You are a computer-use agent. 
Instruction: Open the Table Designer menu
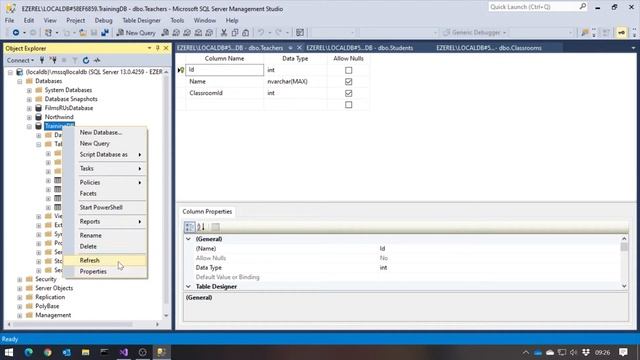click(141, 20)
